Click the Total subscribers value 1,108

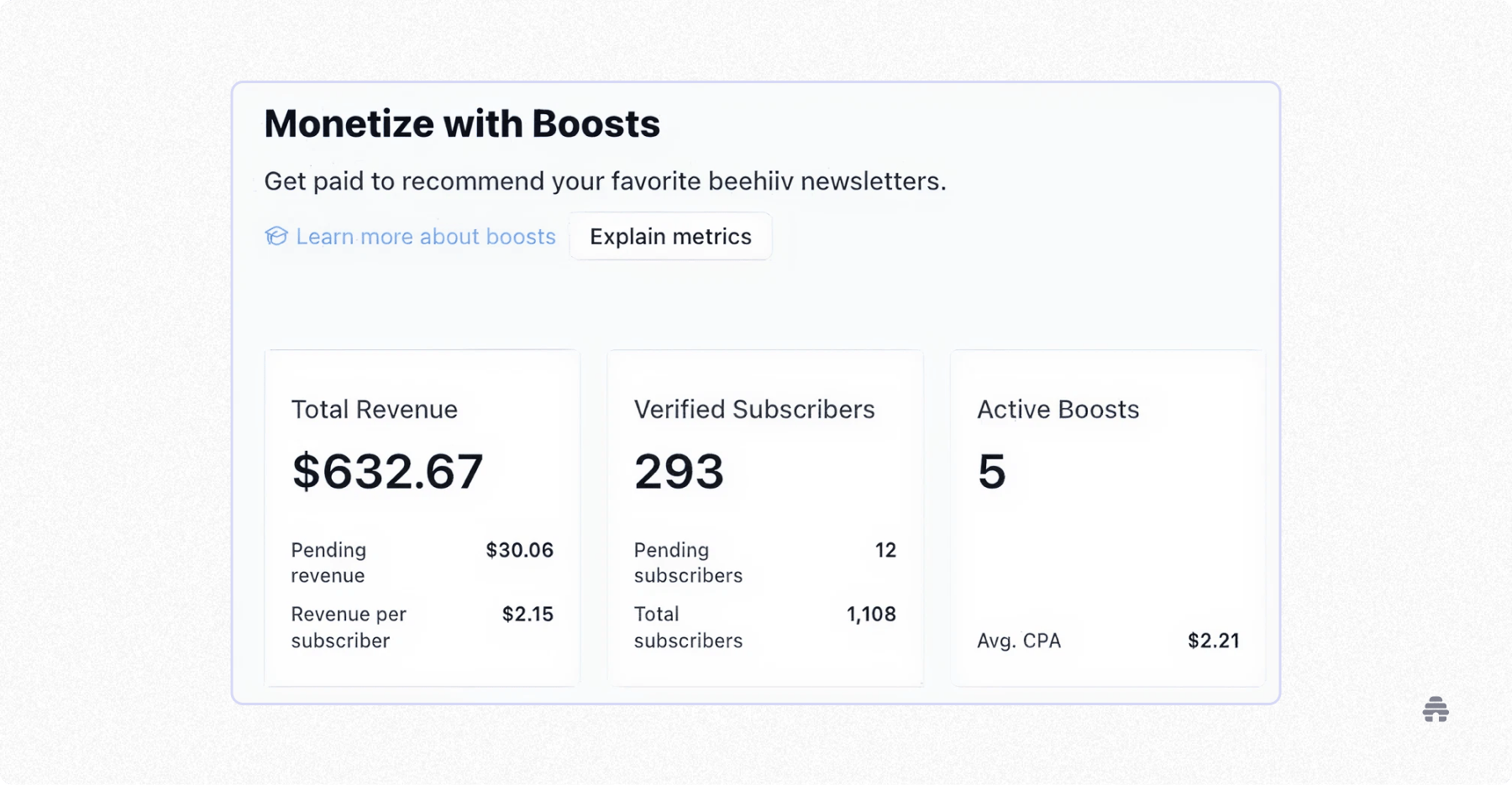click(x=870, y=614)
